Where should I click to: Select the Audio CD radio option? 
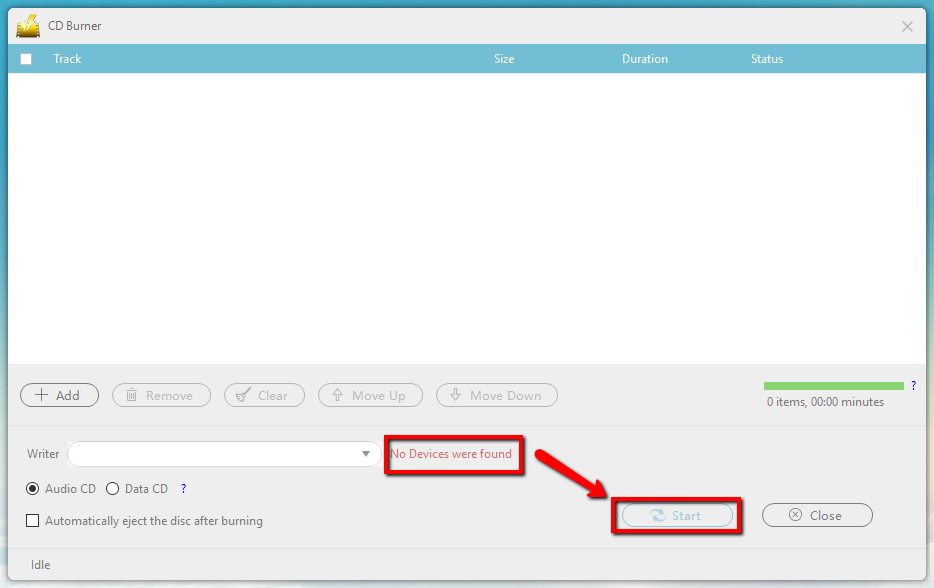tap(33, 489)
